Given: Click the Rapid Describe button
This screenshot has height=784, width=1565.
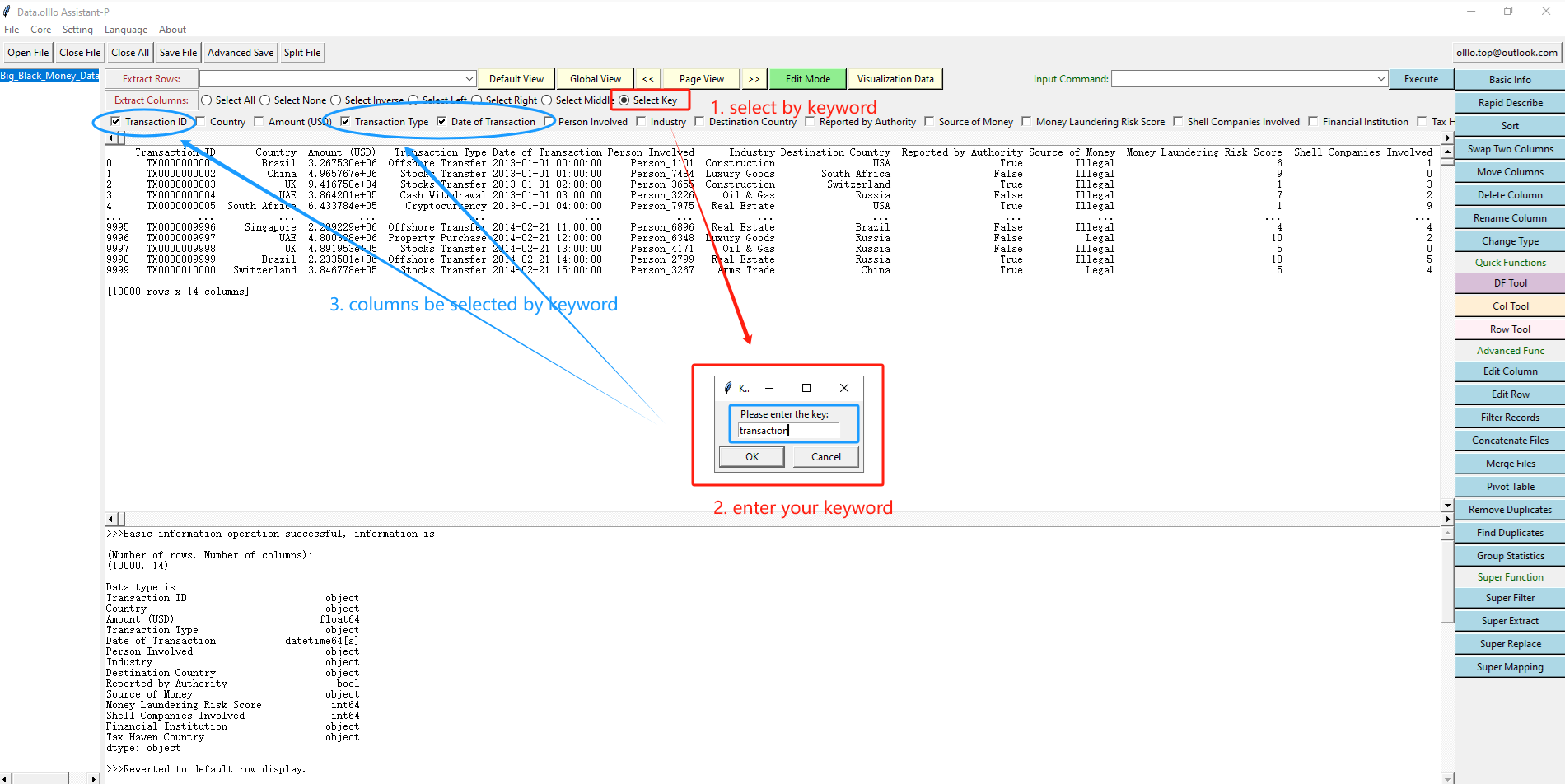Looking at the screenshot, I should pyautogui.click(x=1510, y=103).
